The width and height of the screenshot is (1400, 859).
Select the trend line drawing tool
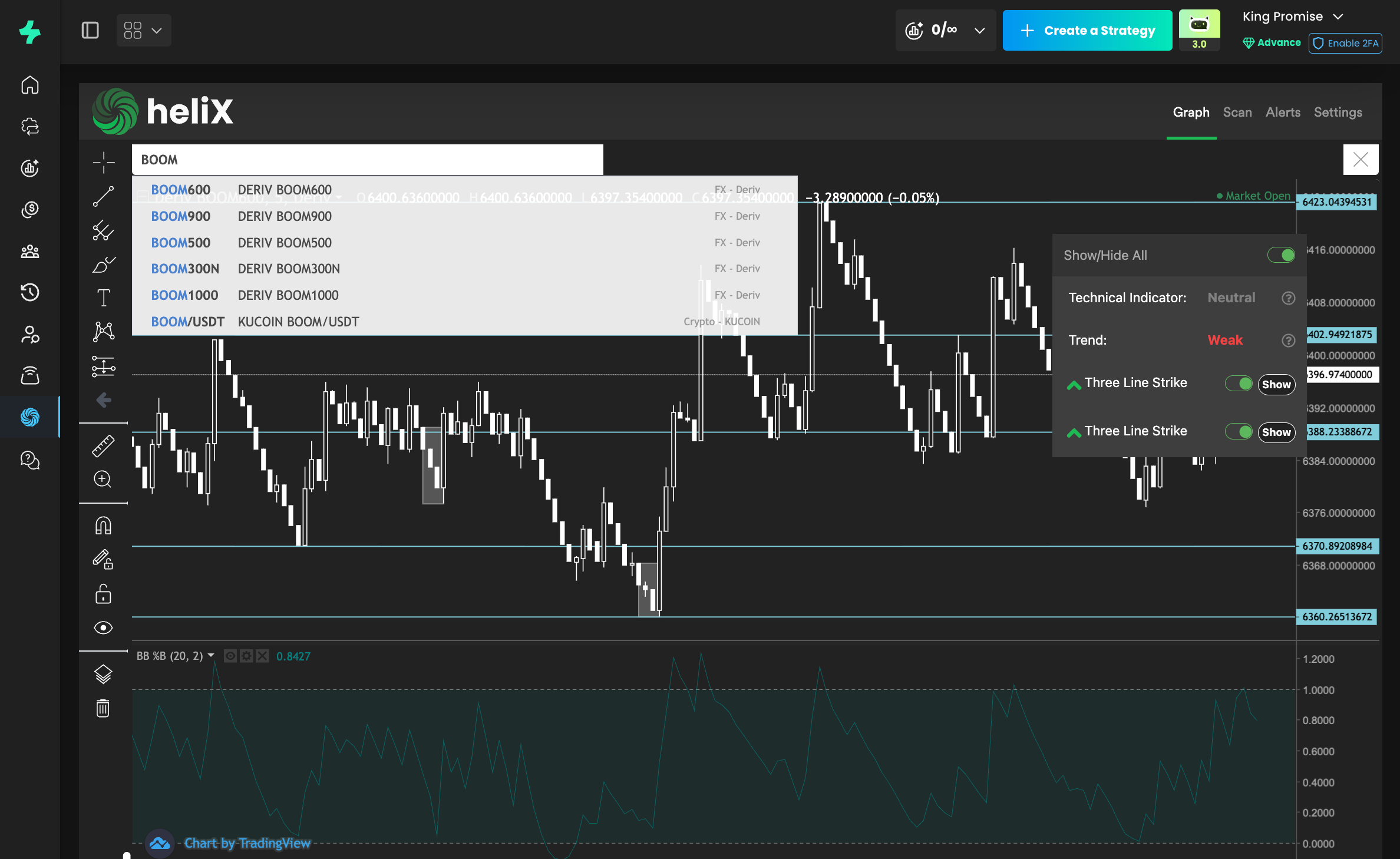point(103,197)
